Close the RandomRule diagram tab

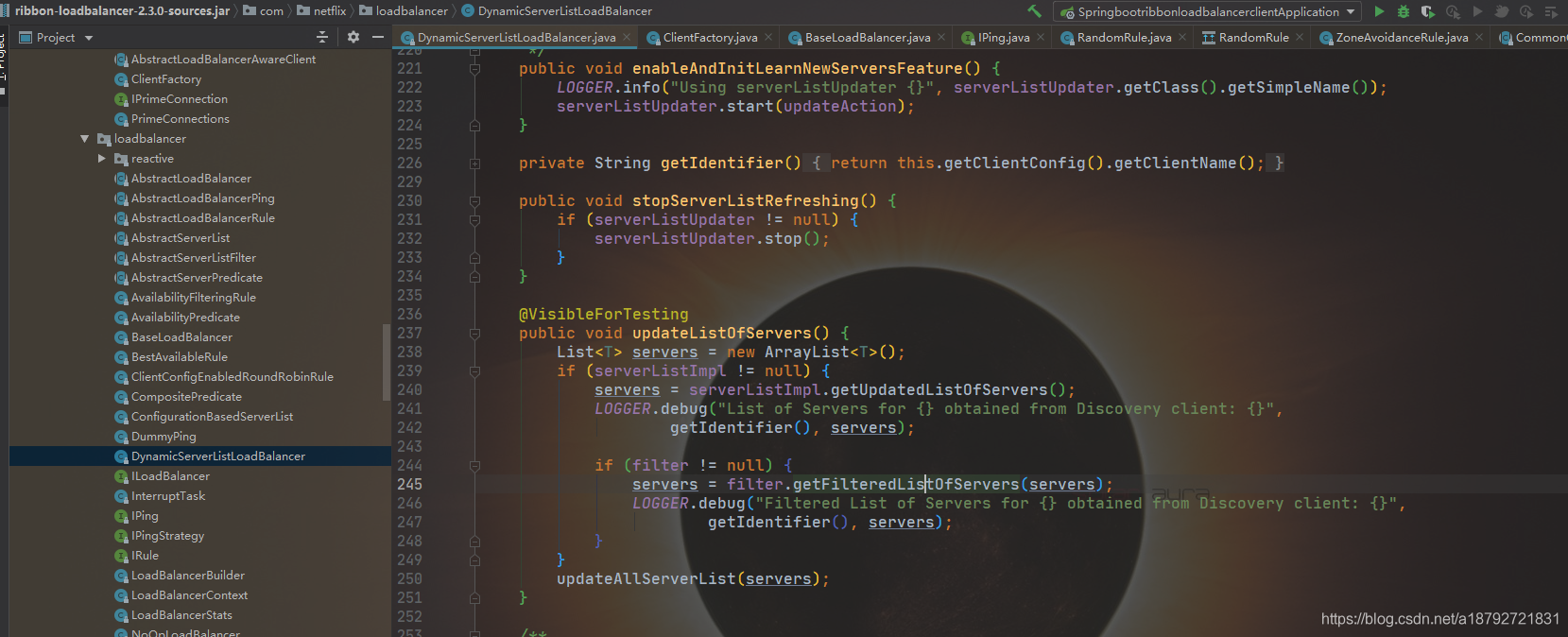point(1300,38)
